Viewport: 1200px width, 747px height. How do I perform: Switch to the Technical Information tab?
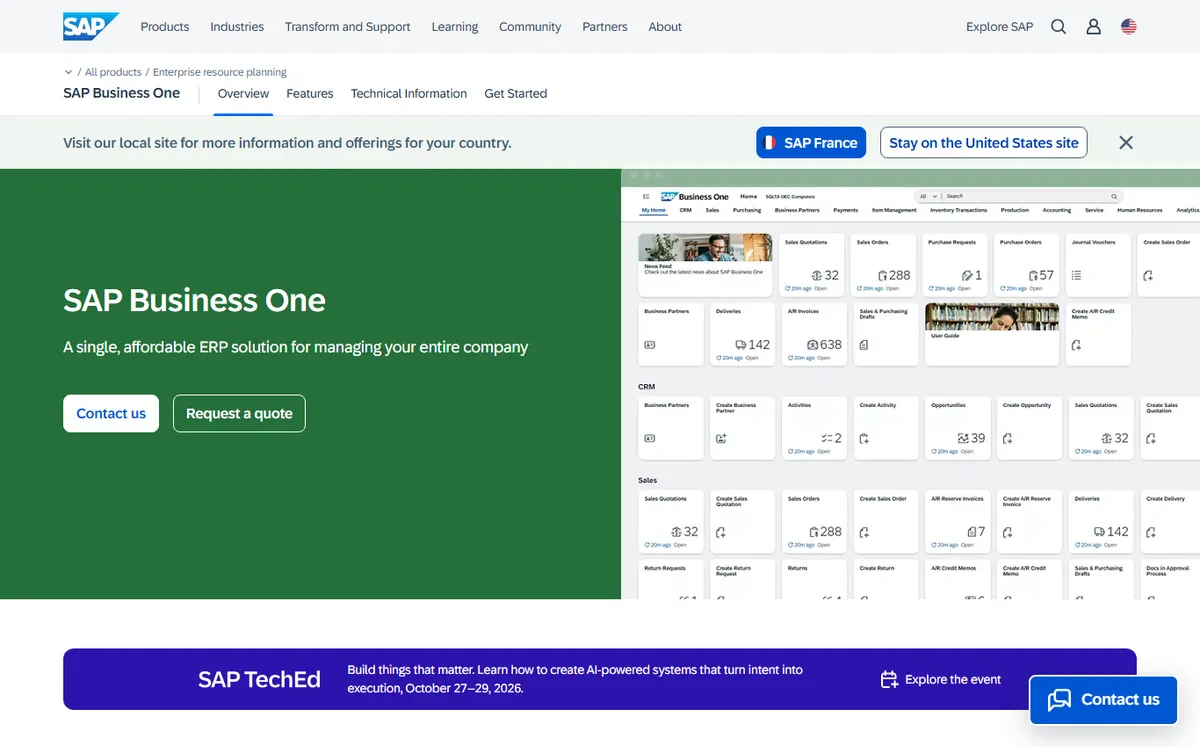tap(409, 94)
